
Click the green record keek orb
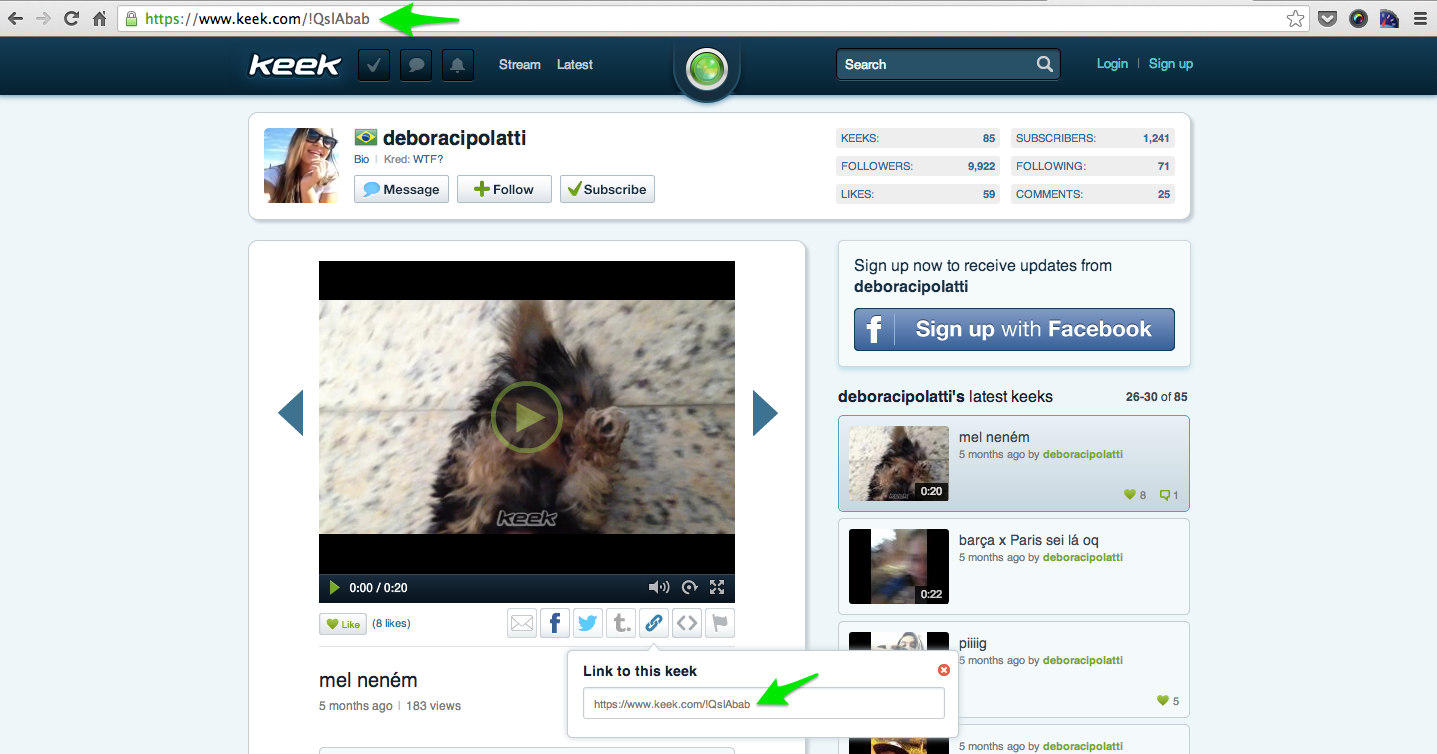click(707, 69)
